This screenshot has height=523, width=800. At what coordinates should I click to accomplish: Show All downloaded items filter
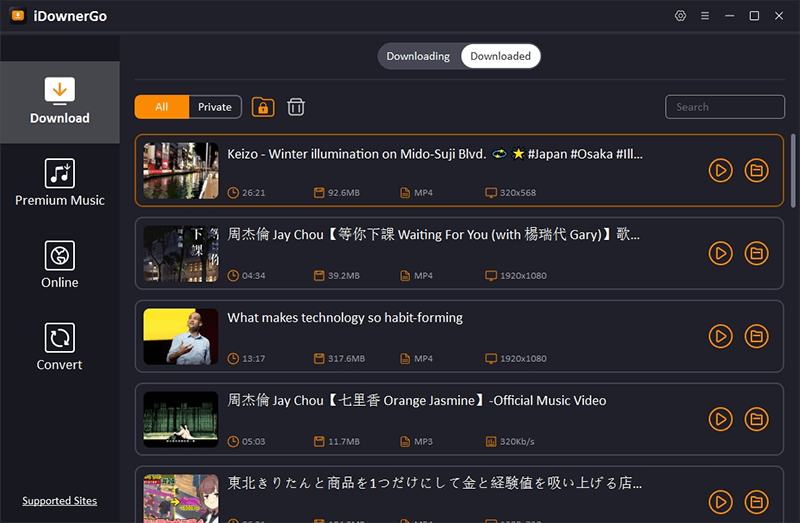[161, 107]
